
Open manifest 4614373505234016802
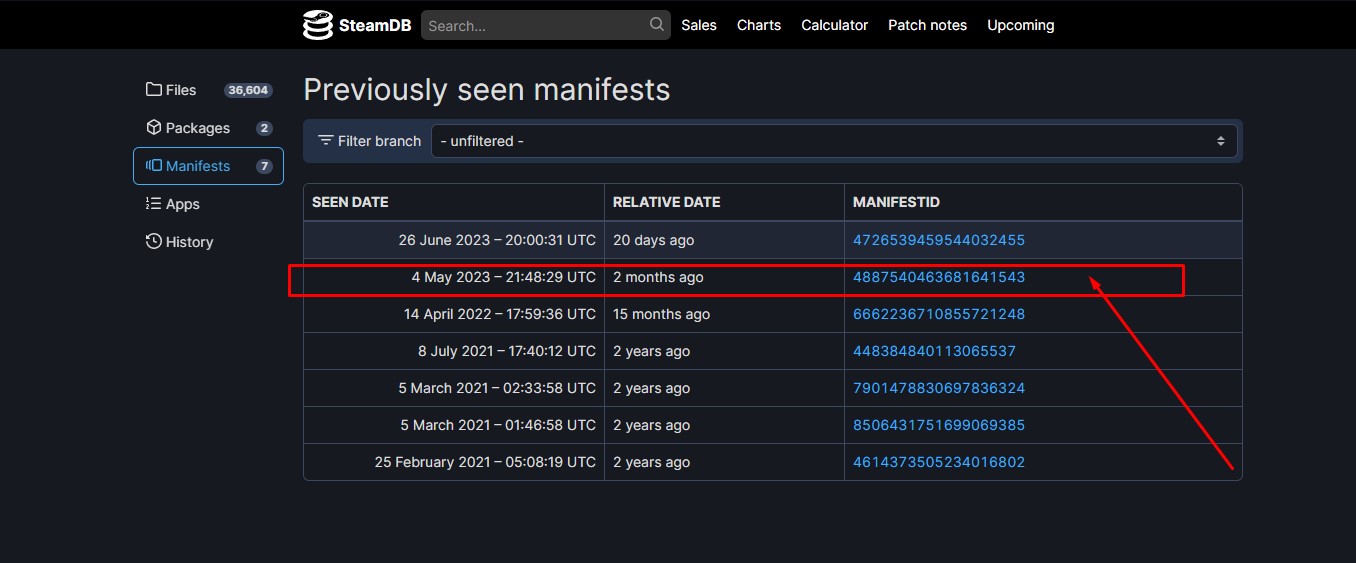(x=939, y=462)
